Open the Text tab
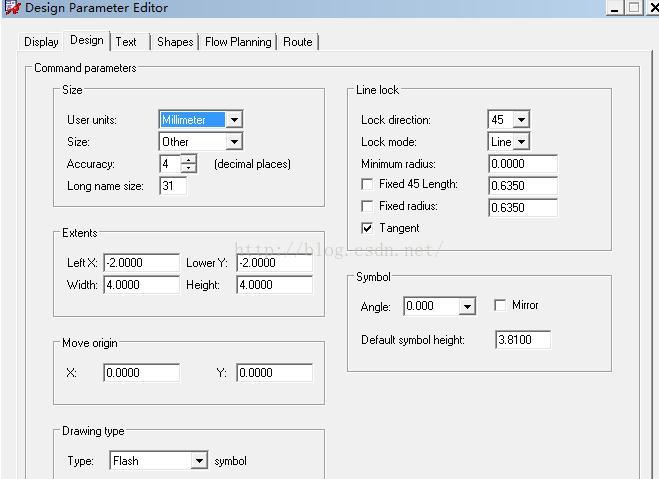The image size is (659, 479). coord(126,42)
